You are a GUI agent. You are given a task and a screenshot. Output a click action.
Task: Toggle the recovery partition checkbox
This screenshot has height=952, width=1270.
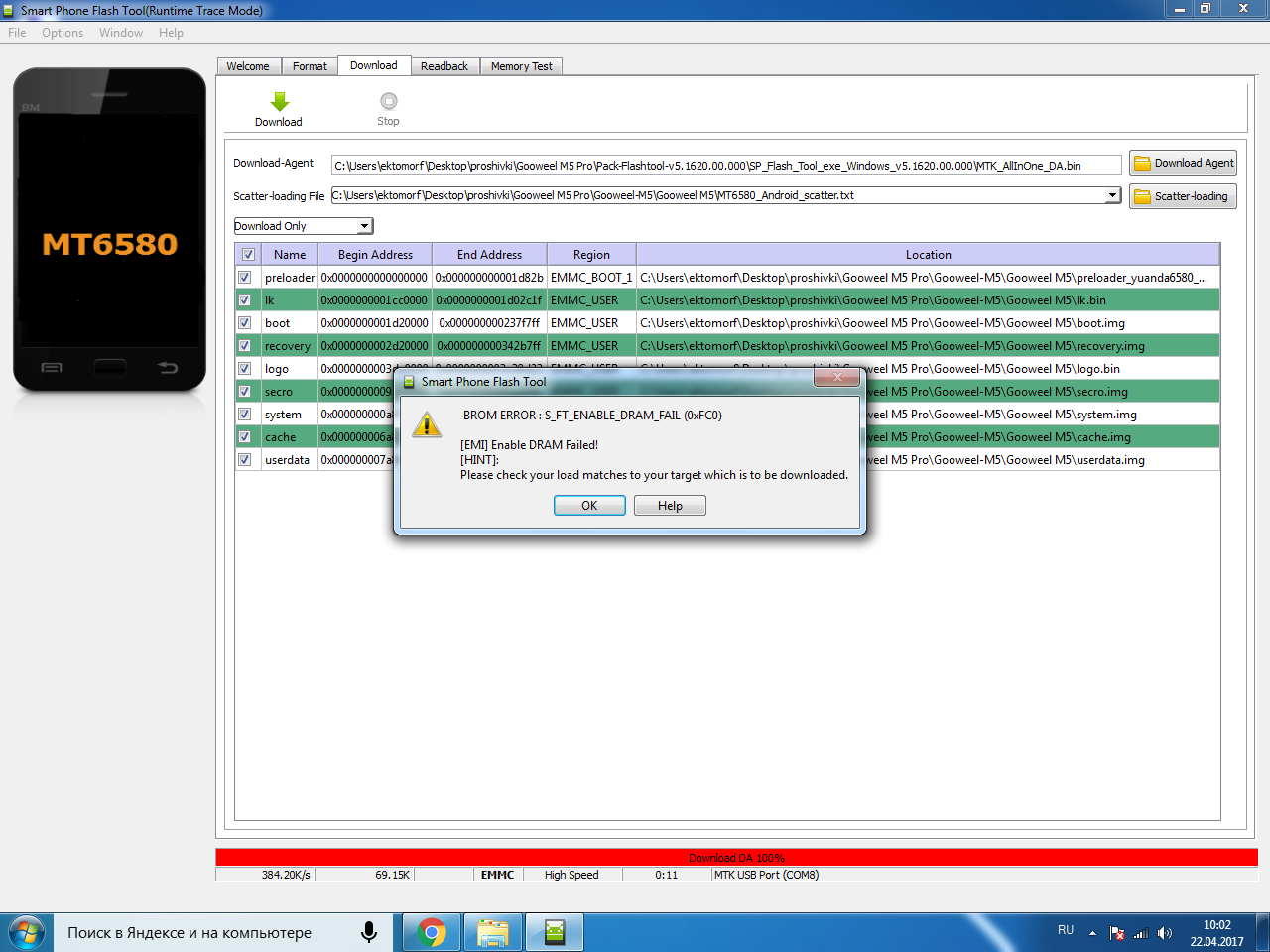click(x=245, y=346)
